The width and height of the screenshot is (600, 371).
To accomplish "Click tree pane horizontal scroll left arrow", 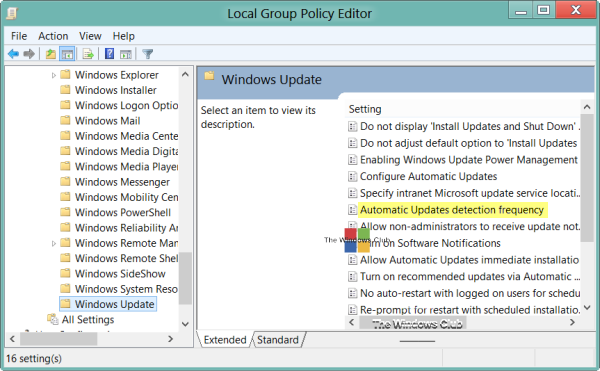I will (12, 339).
